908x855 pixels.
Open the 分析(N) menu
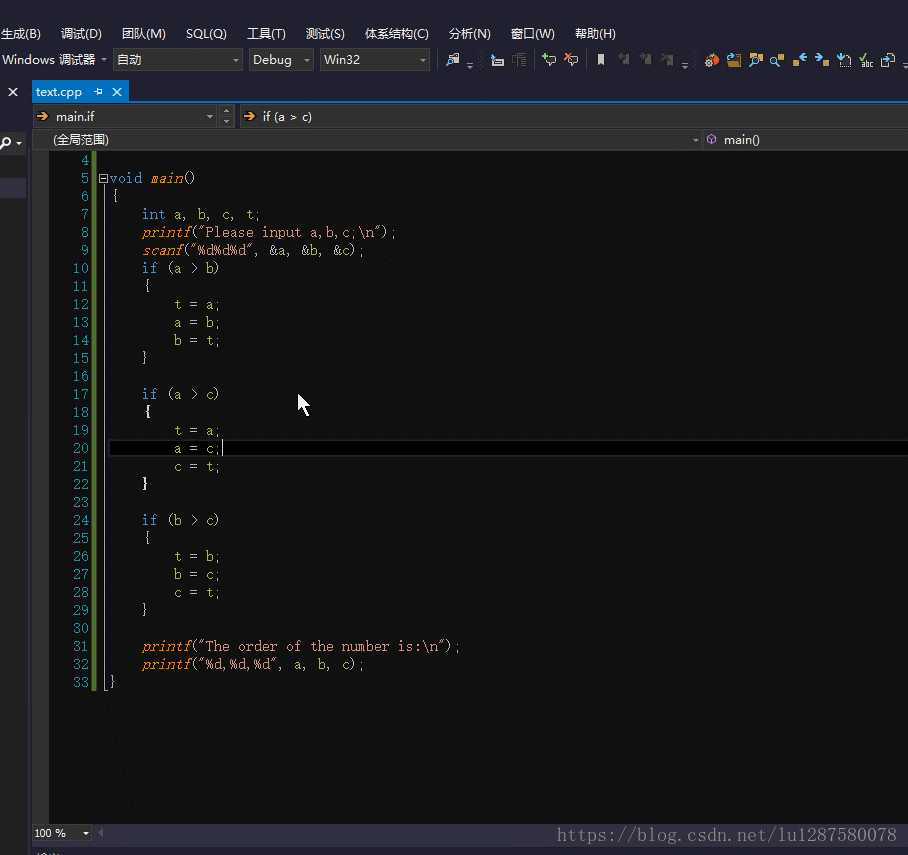(470, 34)
